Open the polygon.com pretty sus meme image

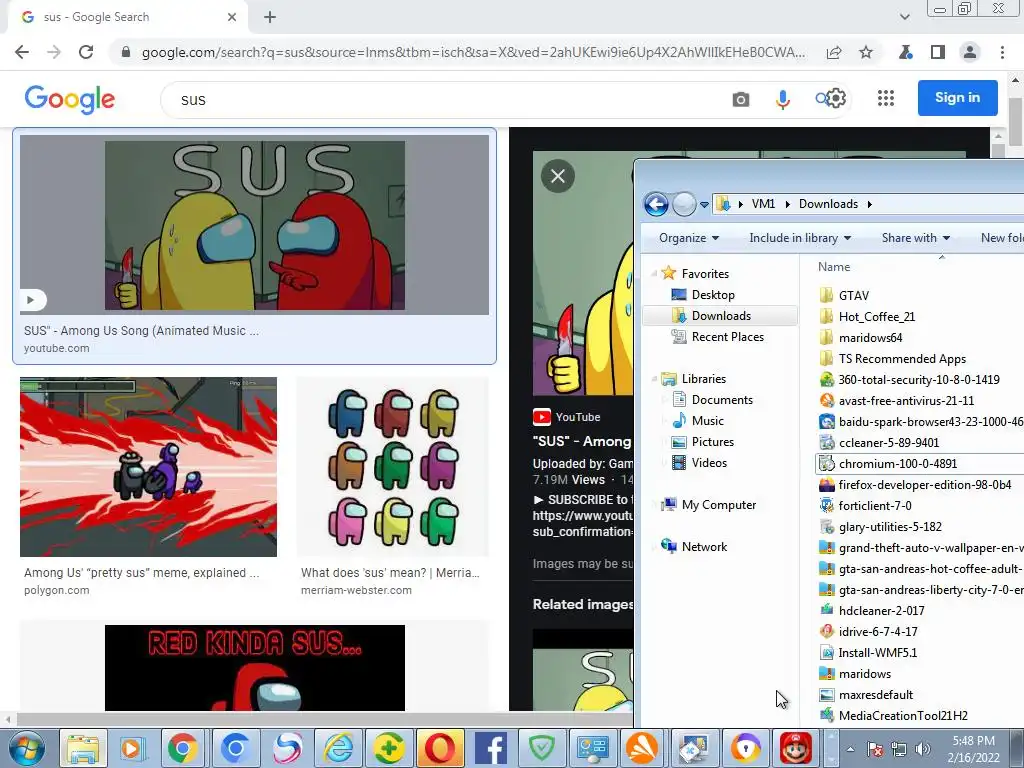148,467
